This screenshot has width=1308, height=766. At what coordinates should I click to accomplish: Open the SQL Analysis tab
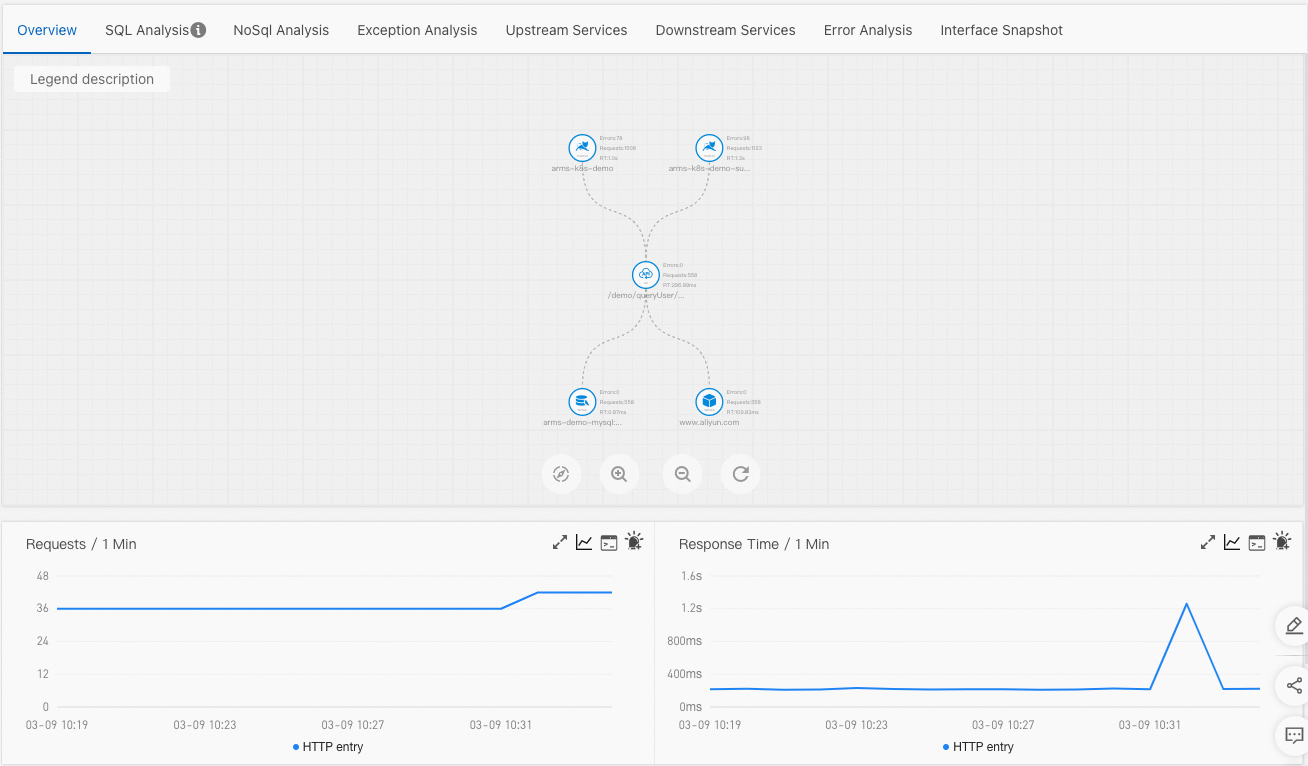pyautogui.click(x=147, y=30)
